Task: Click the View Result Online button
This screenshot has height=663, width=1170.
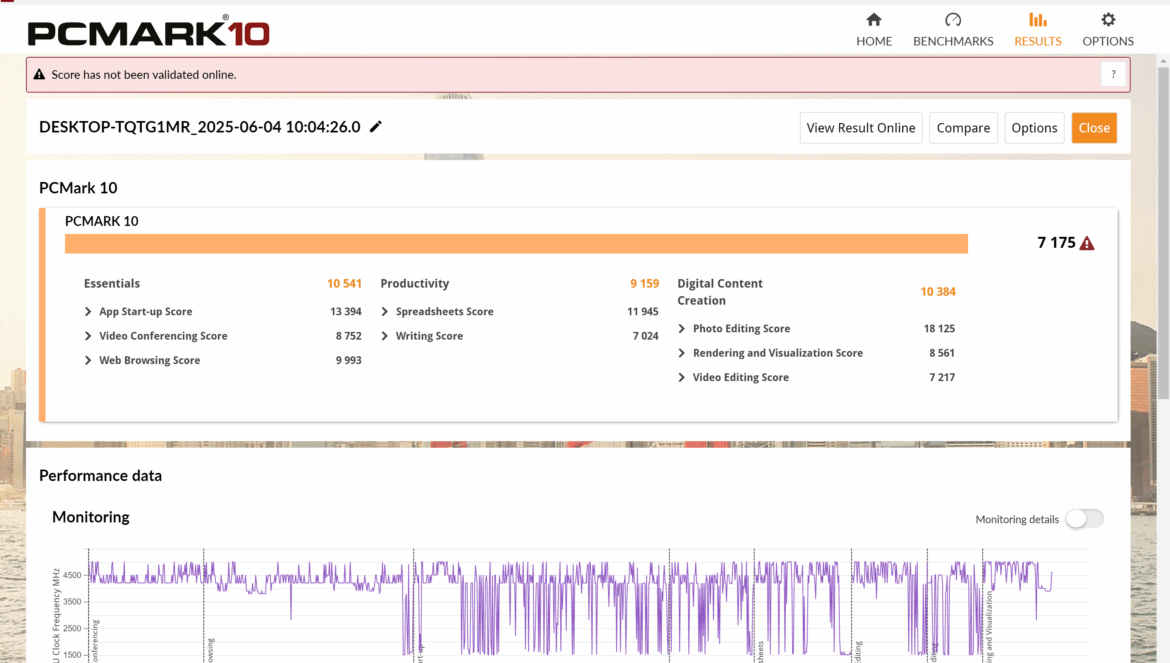Action: click(861, 128)
